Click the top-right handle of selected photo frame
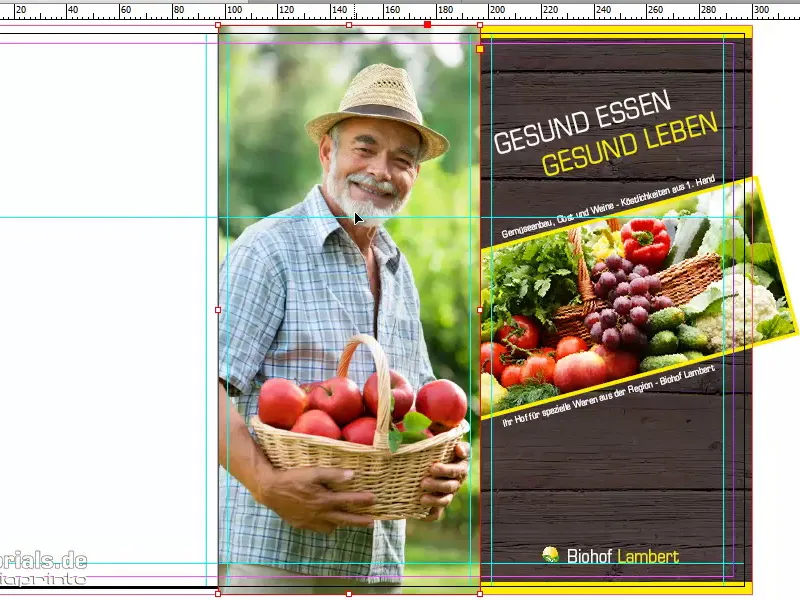The width and height of the screenshot is (800, 600). click(x=480, y=24)
